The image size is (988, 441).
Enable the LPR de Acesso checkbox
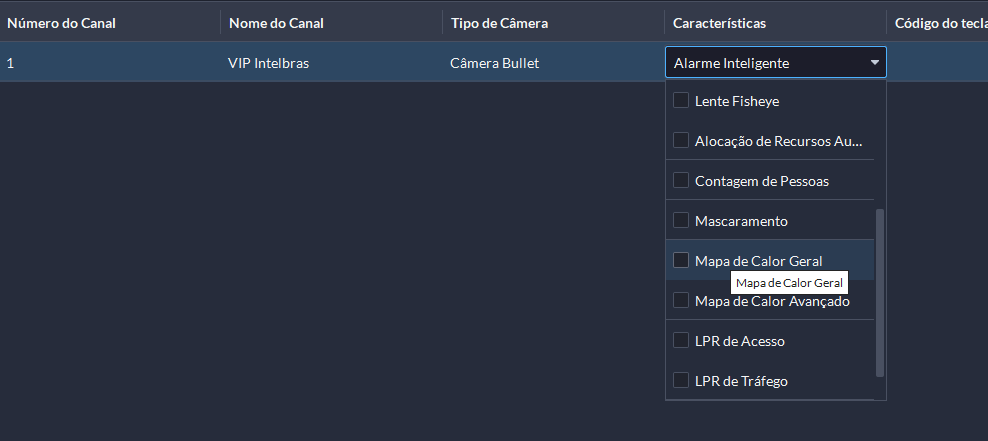[681, 340]
